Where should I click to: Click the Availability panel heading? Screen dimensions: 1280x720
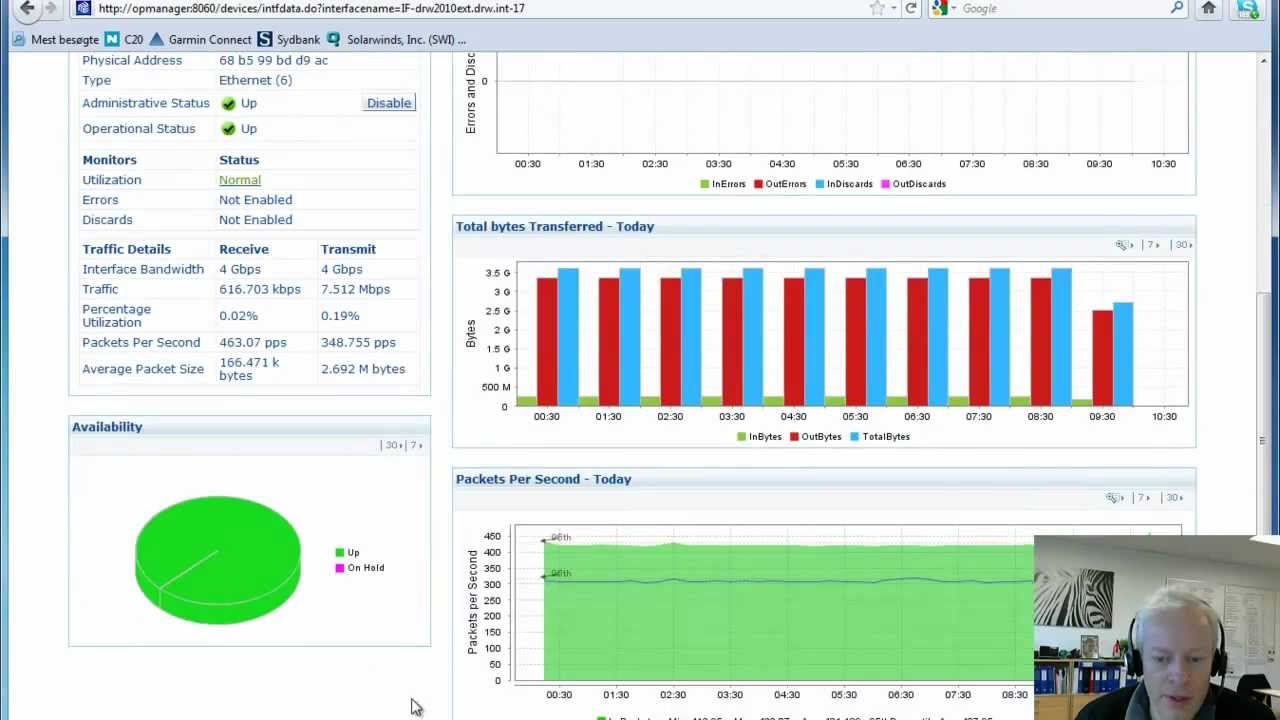pyautogui.click(x=107, y=427)
